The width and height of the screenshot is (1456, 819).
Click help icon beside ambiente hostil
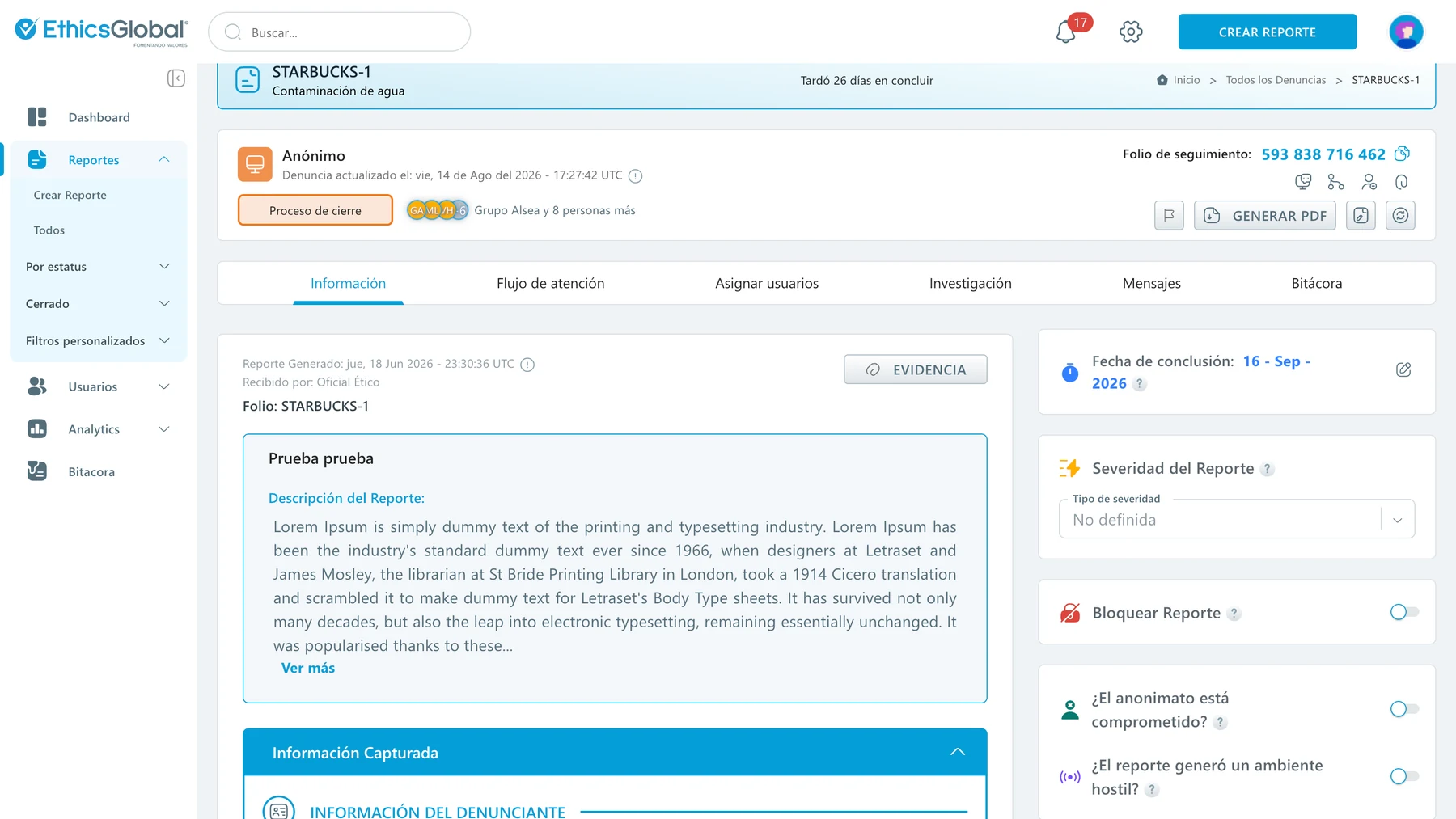(x=1152, y=790)
